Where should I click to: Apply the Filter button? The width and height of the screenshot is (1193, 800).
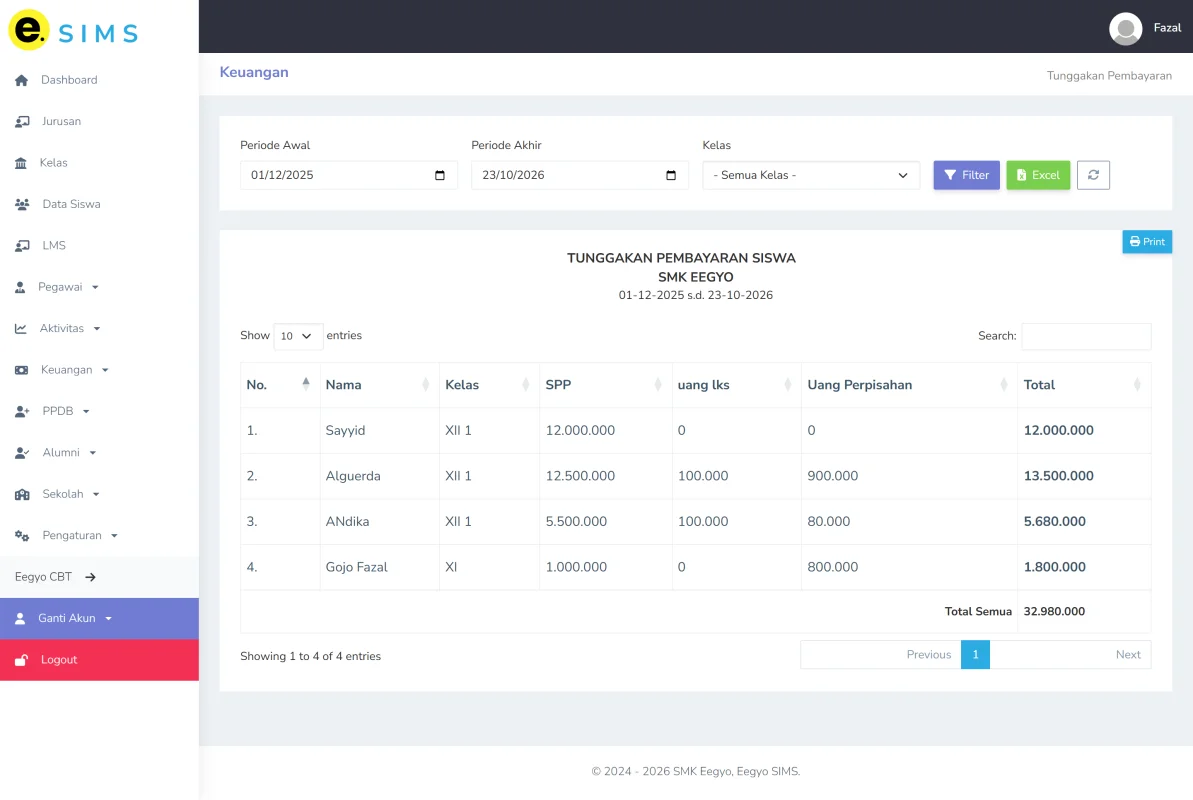coord(966,175)
